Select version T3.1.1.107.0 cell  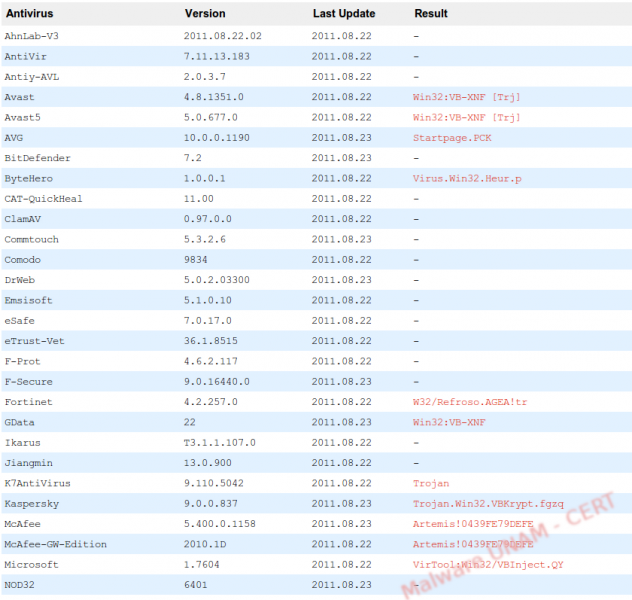pyautogui.click(x=219, y=442)
